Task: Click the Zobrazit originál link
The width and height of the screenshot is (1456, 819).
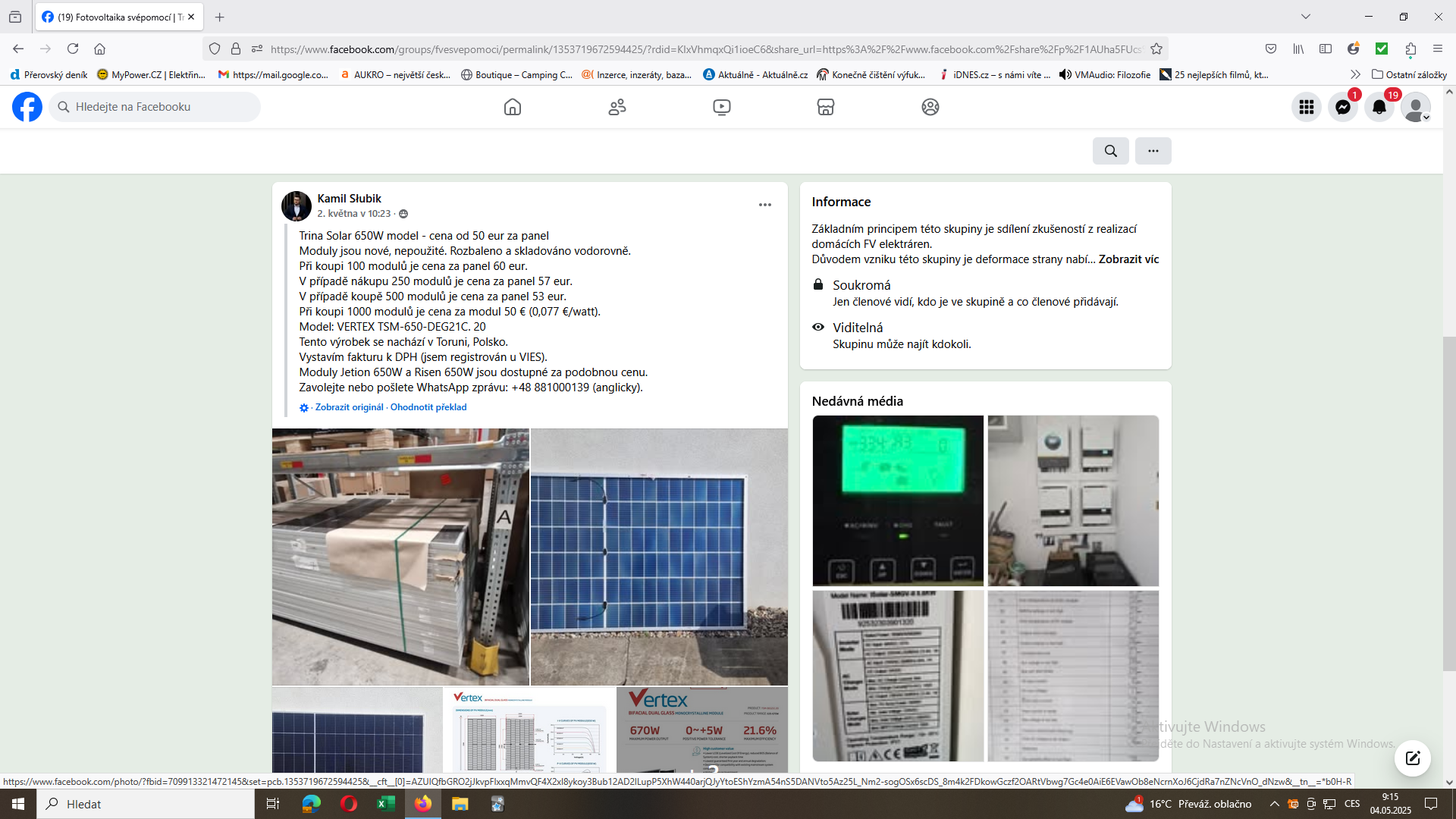Action: [x=349, y=407]
